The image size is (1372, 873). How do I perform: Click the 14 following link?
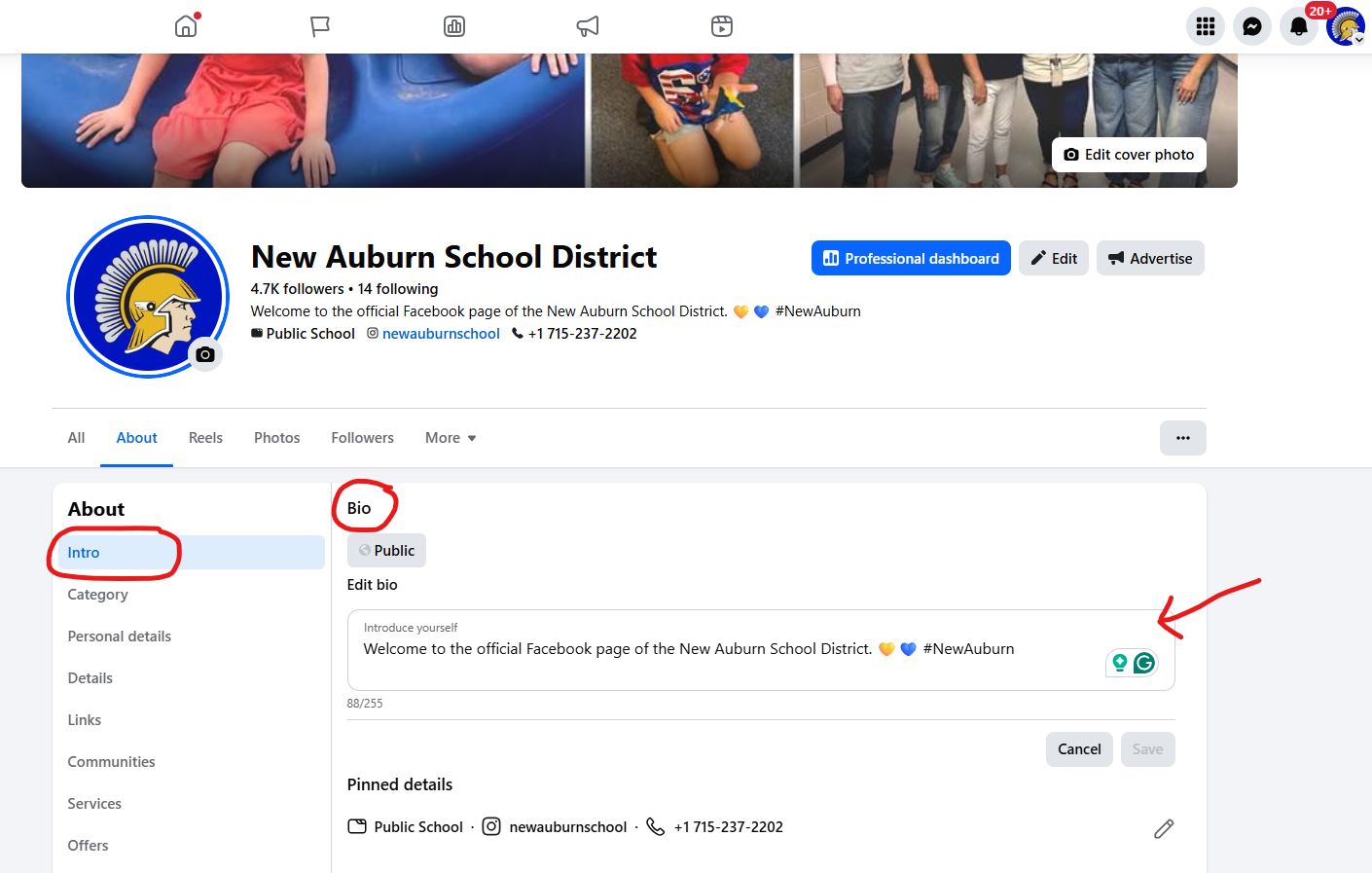coord(398,289)
